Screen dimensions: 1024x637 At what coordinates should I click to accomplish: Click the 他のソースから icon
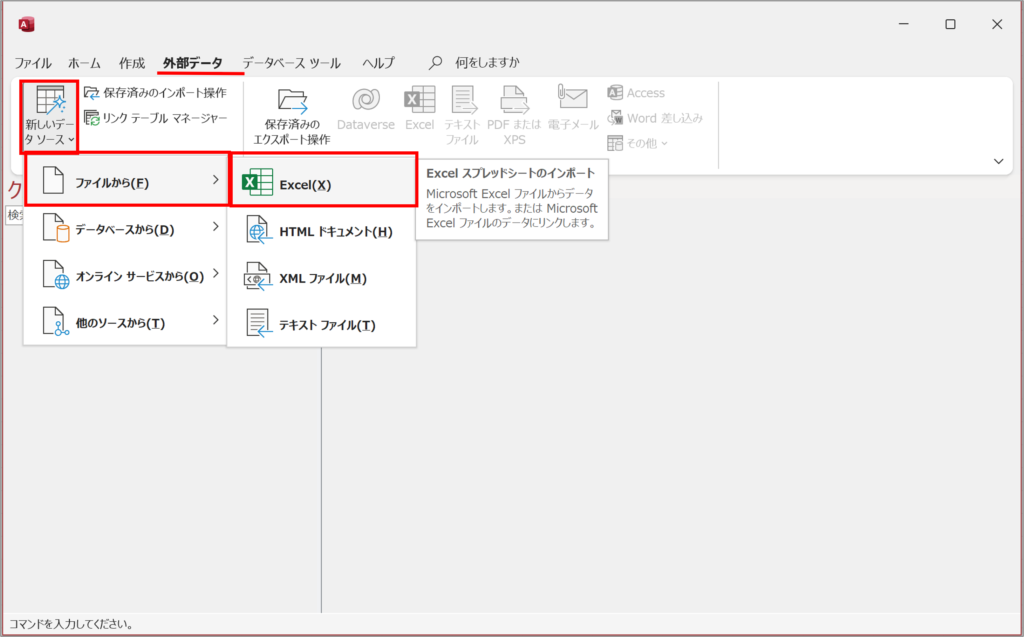[56, 321]
